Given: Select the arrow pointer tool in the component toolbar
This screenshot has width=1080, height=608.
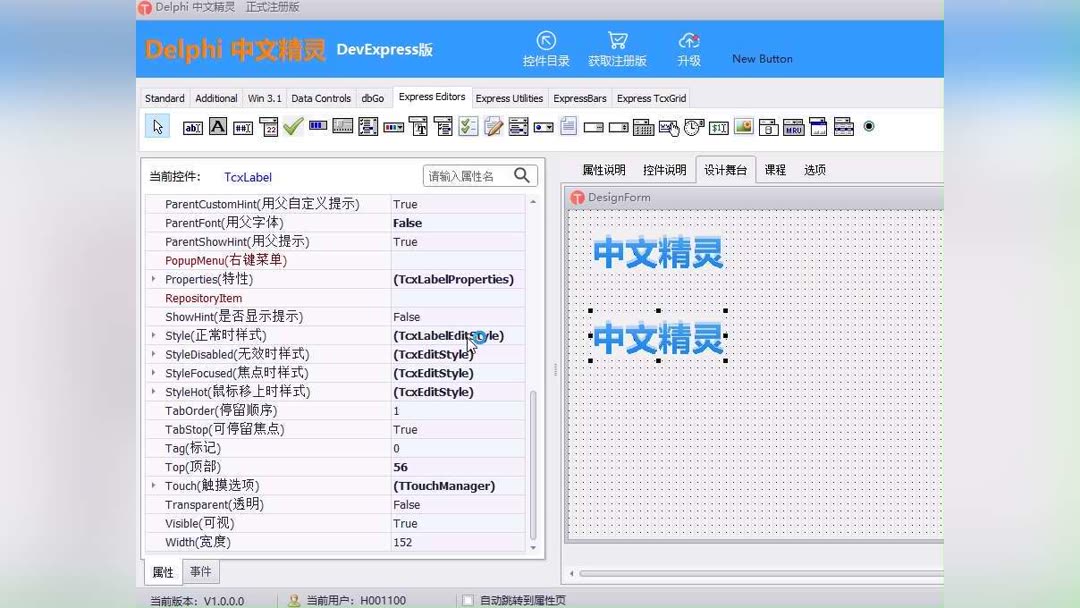Looking at the screenshot, I should tap(157, 127).
